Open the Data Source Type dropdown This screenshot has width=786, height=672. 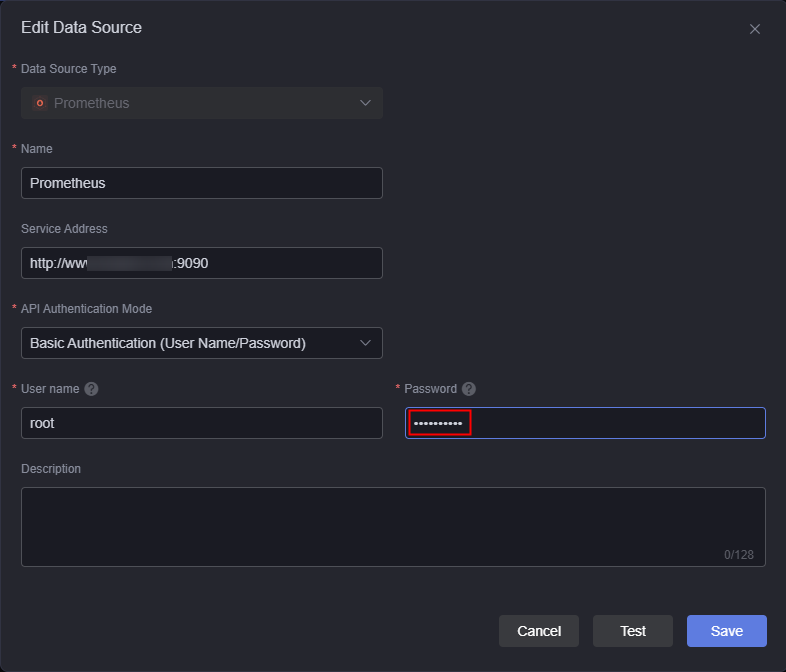click(x=202, y=103)
